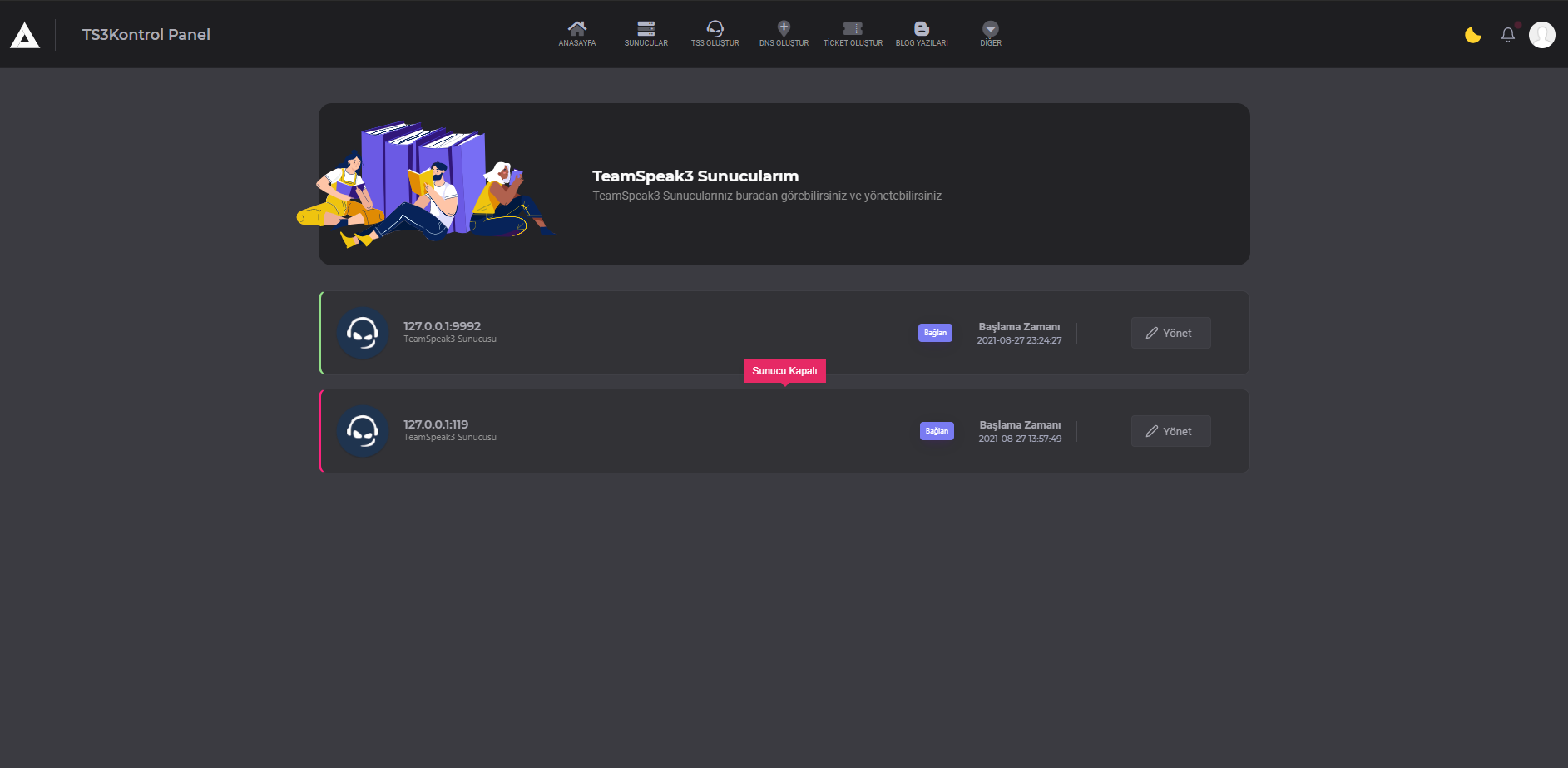The height and width of the screenshot is (768, 1568).
Task: Click the Ticket Oluştur icon
Action: pos(853,29)
